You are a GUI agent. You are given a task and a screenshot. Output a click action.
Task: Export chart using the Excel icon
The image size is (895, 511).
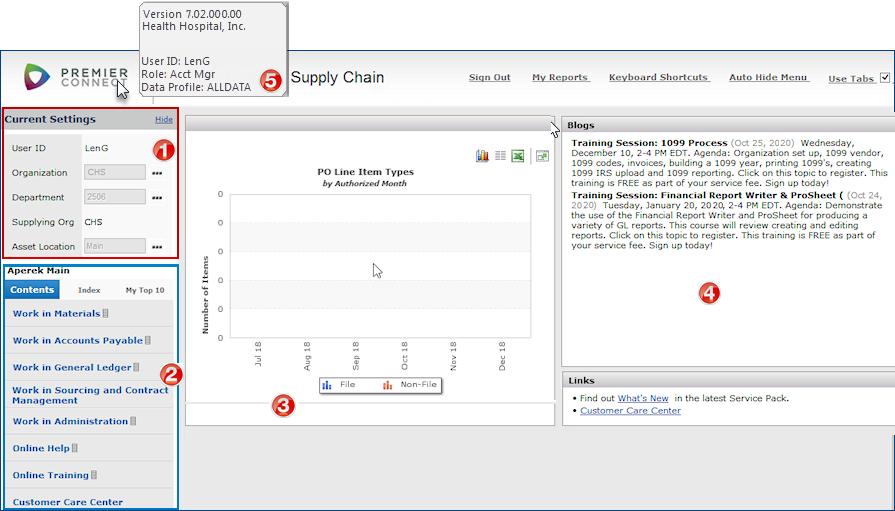coord(518,156)
